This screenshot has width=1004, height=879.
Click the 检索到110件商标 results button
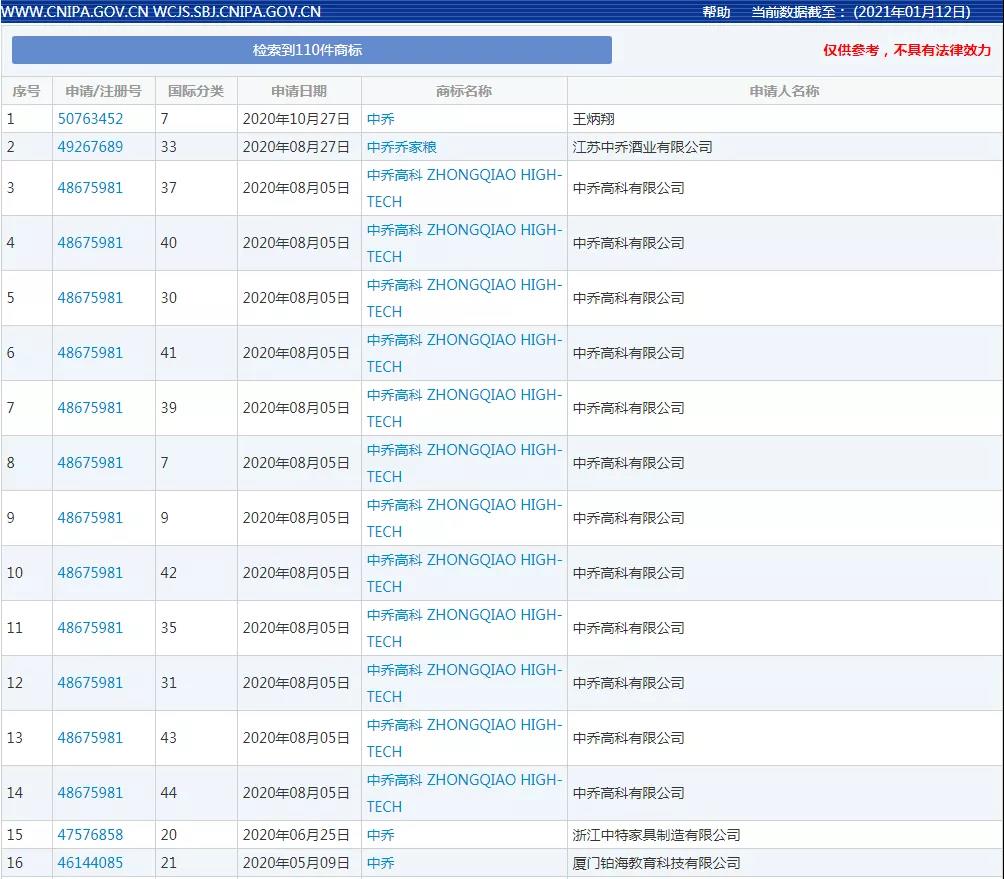(311, 50)
